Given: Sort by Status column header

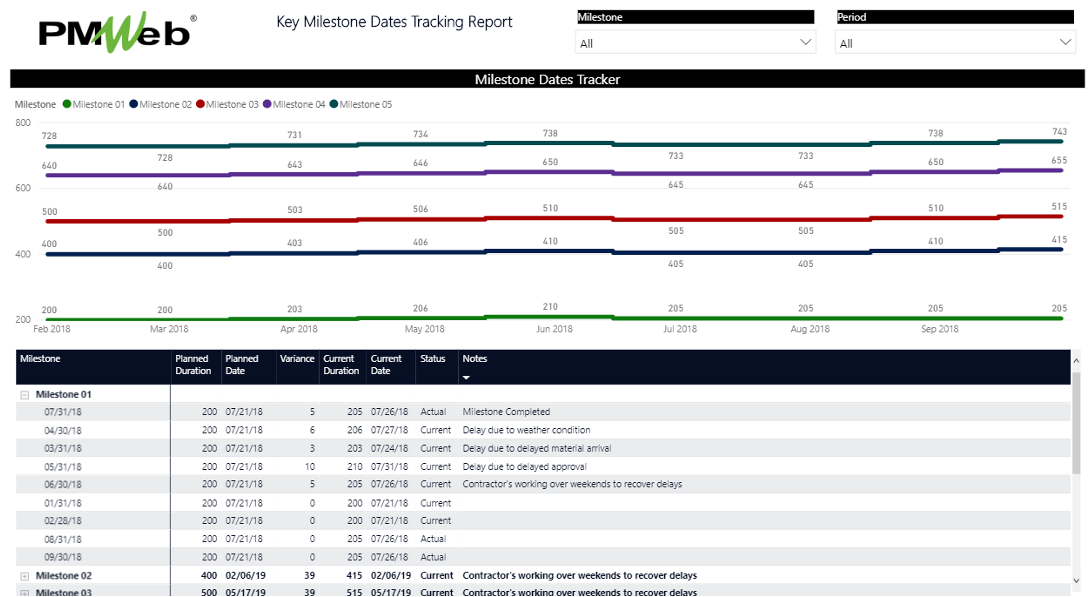Looking at the screenshot, I should pyautogui.click(x=432, y=359).
